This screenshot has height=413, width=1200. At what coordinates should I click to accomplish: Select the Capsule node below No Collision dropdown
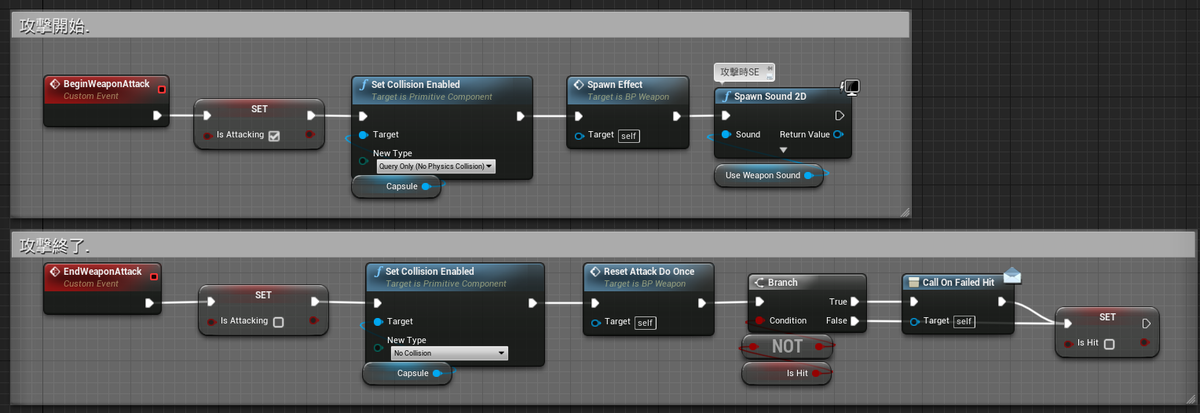tap(407, 373)
